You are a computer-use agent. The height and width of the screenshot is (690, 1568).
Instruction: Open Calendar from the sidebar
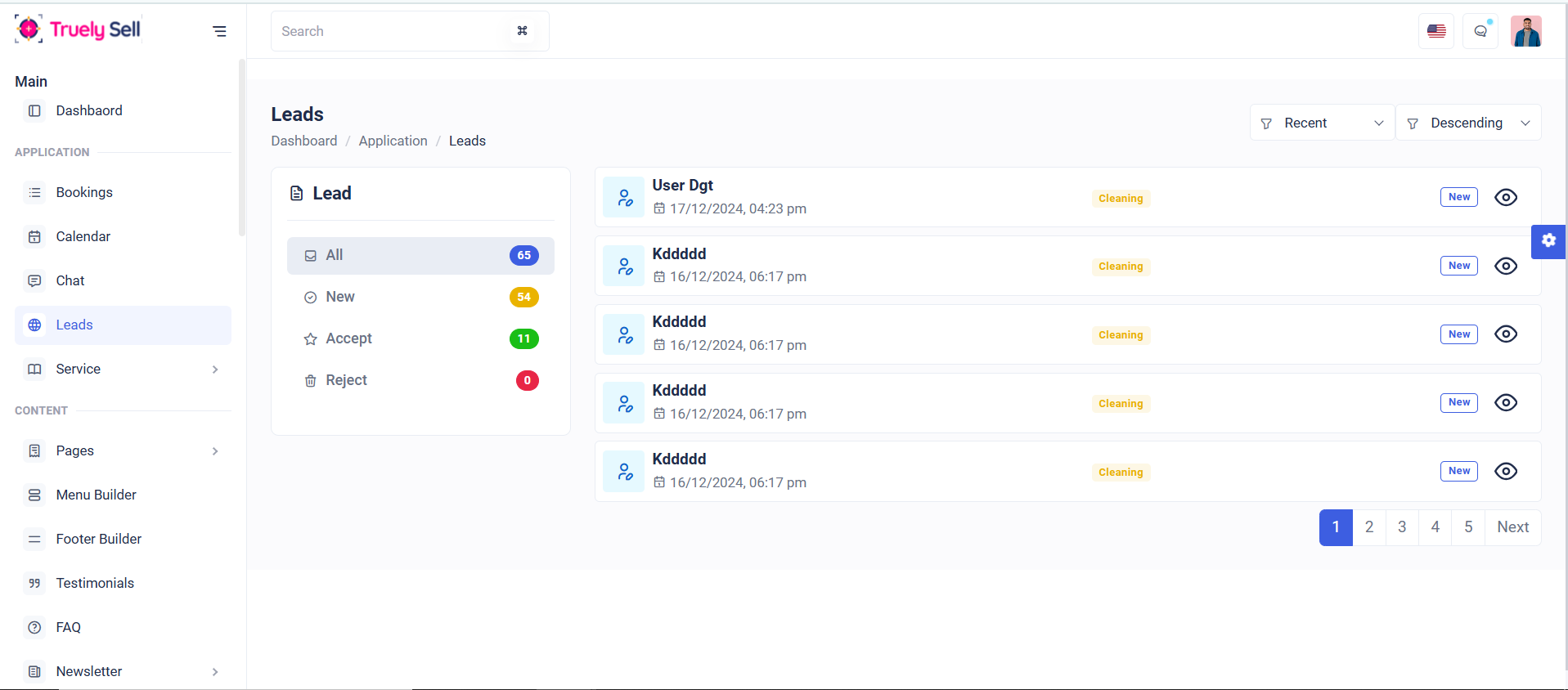pyautogui.click(x=83, y=237)
